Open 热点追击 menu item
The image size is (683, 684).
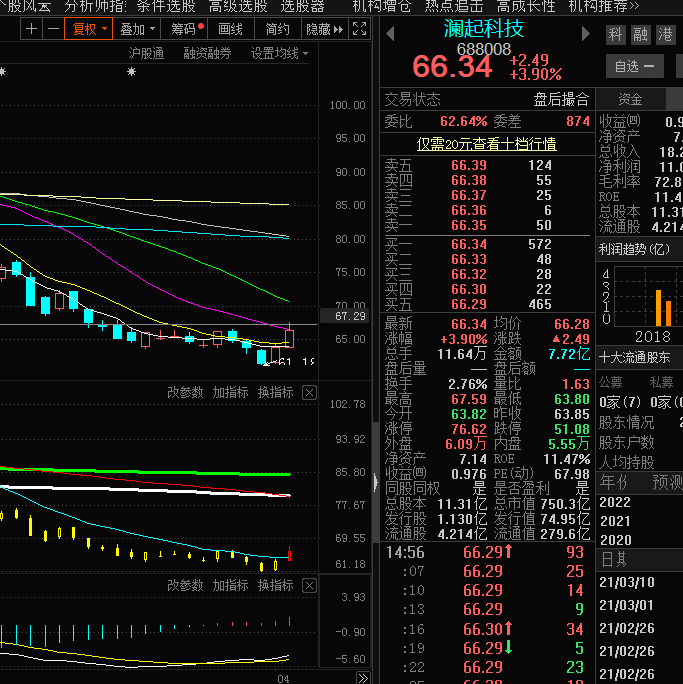(454, 6)
